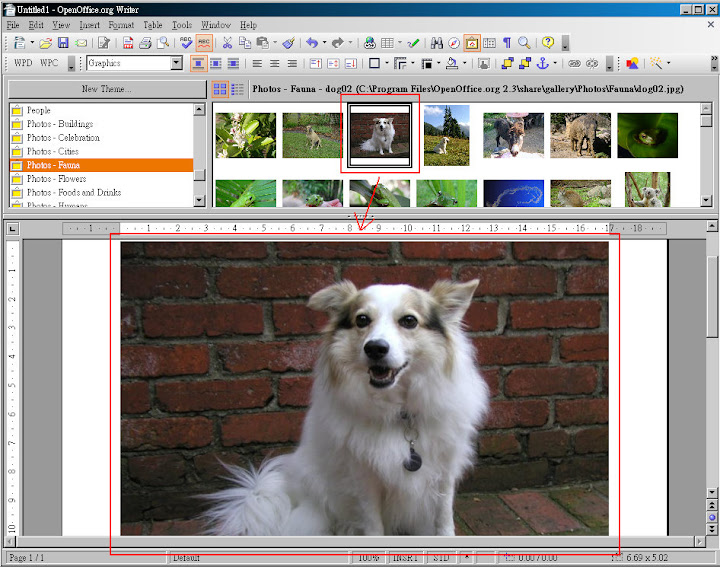
Task: Toggle Data Sources view
Action: pyautogui.click(x=489, y=43)
